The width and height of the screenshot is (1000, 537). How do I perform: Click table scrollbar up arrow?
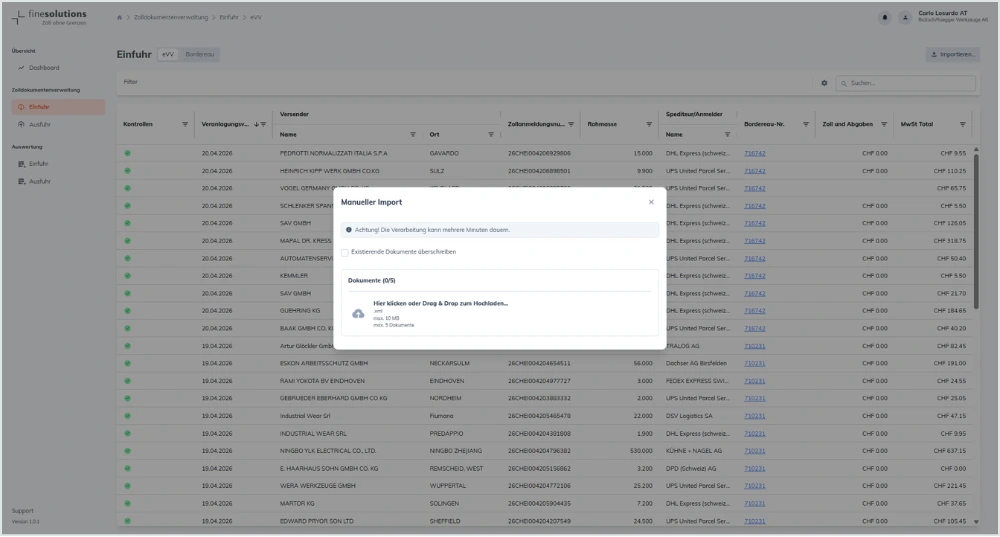tap(976, 149)
